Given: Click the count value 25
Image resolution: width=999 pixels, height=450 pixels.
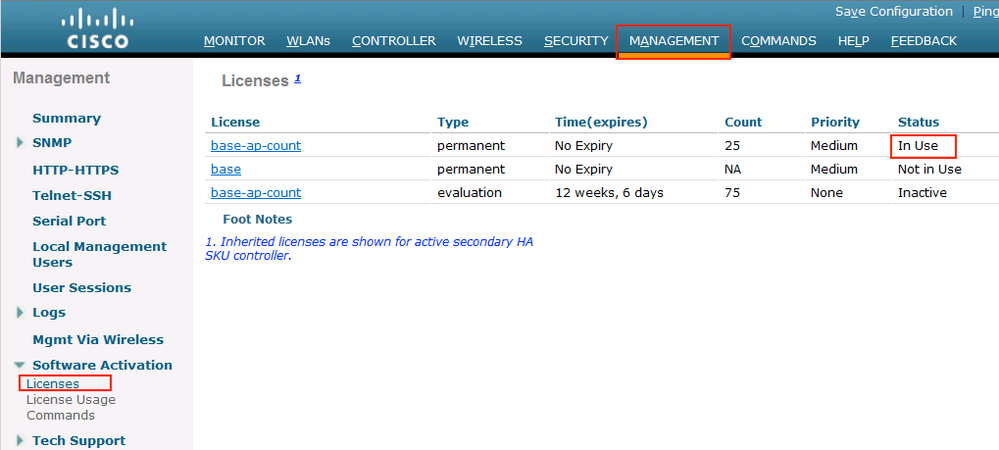Looking at the screenshot, I should 732,145.
